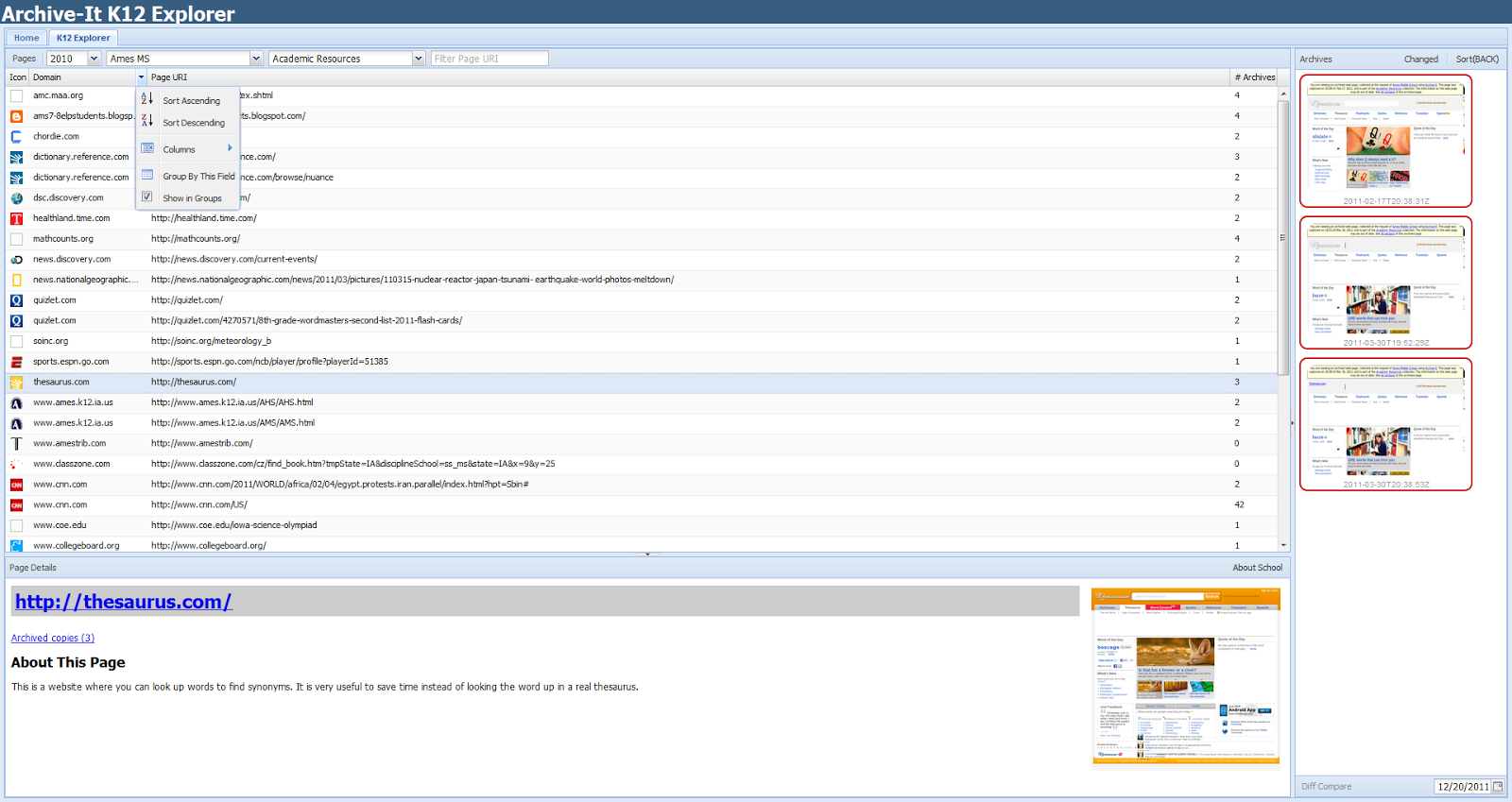Click the CNN icon for the /US/ row
Screen dimensions: 1512x802
pos(16,505)
